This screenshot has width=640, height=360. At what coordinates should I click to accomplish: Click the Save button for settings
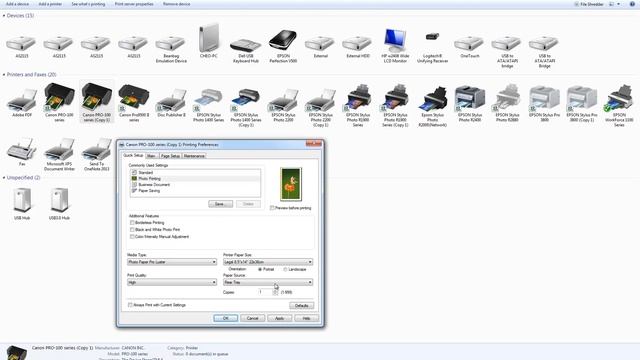click(x=220, y=204)
